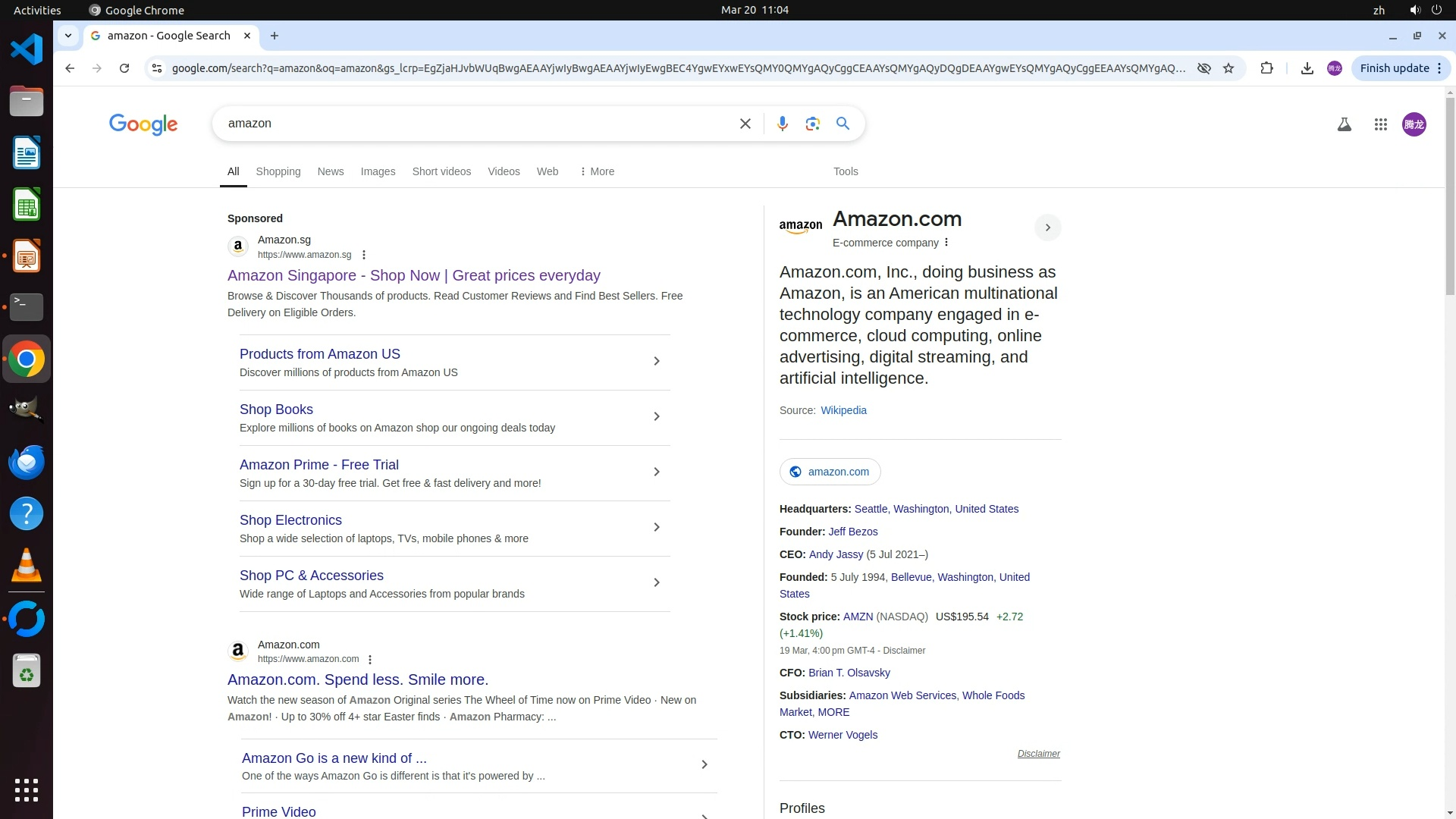Click the amazon.com website button

click(830, 472)
